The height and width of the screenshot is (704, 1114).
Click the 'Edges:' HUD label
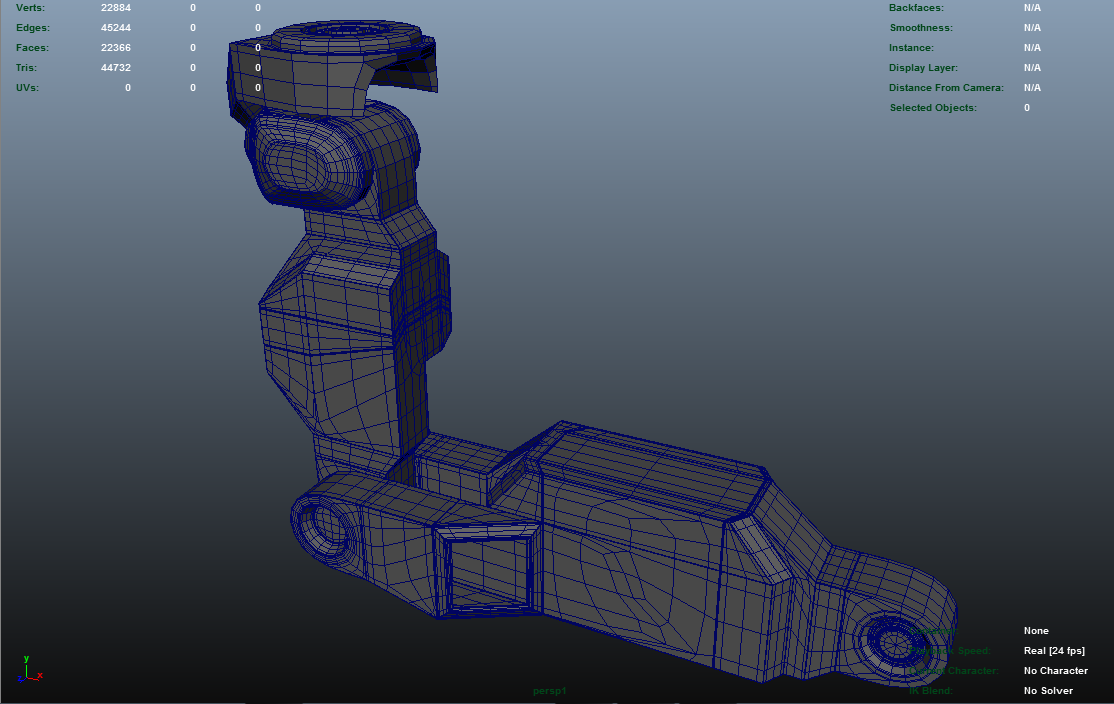click(33, 28)
